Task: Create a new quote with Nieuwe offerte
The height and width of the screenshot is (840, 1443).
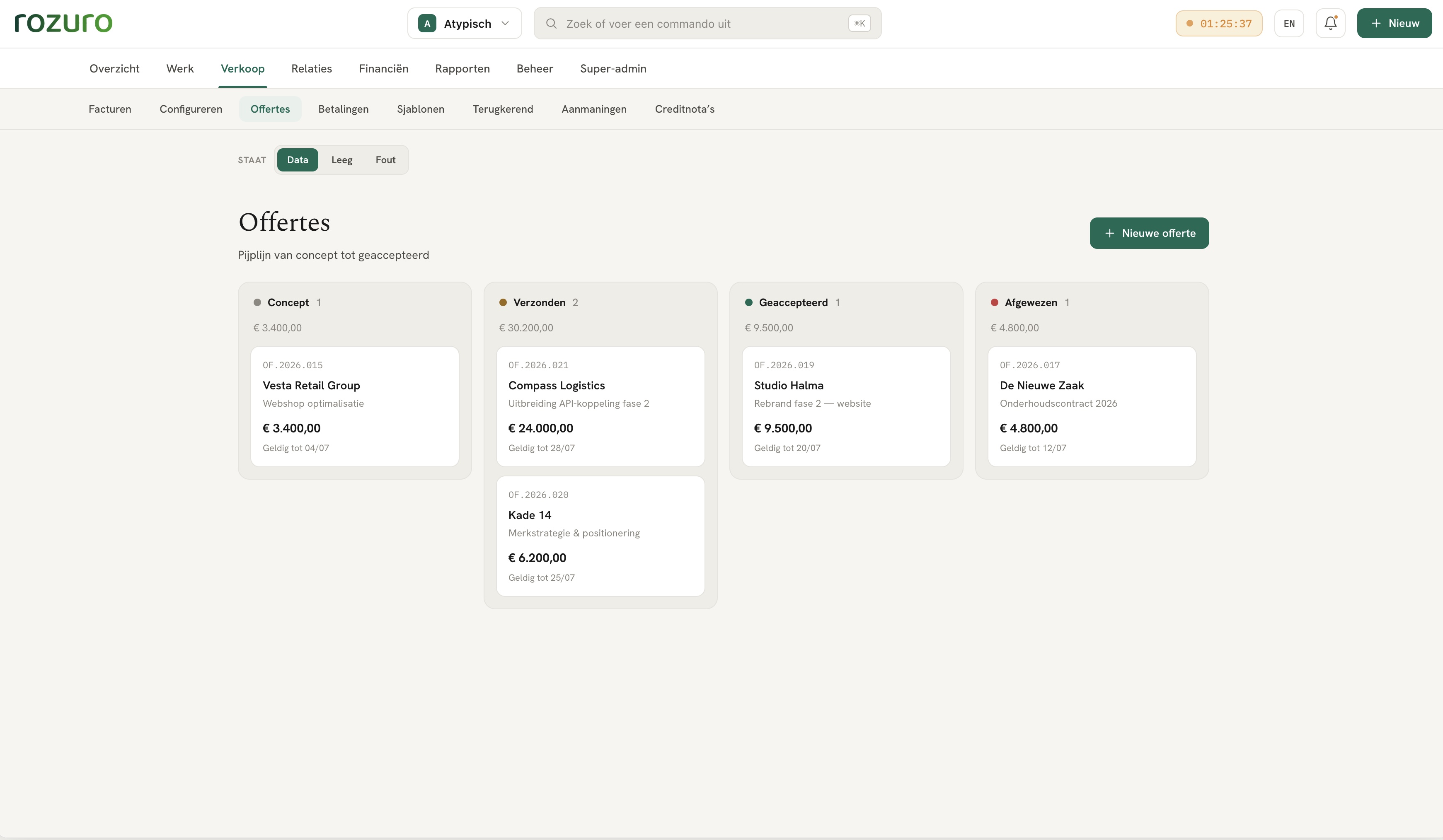Action: 1149,233
